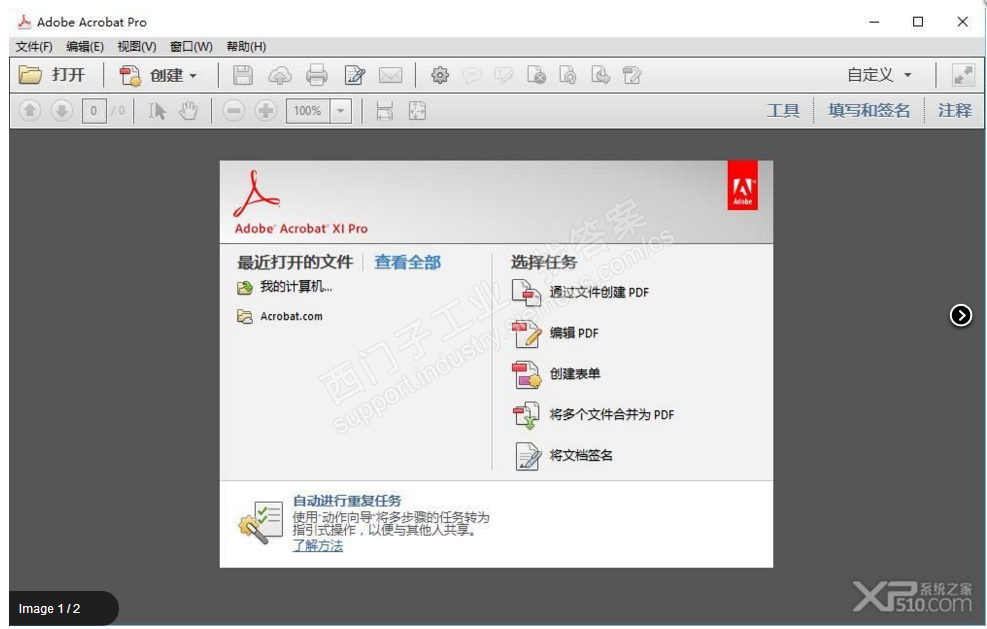Click the 了解方法 link

point(318,546)
